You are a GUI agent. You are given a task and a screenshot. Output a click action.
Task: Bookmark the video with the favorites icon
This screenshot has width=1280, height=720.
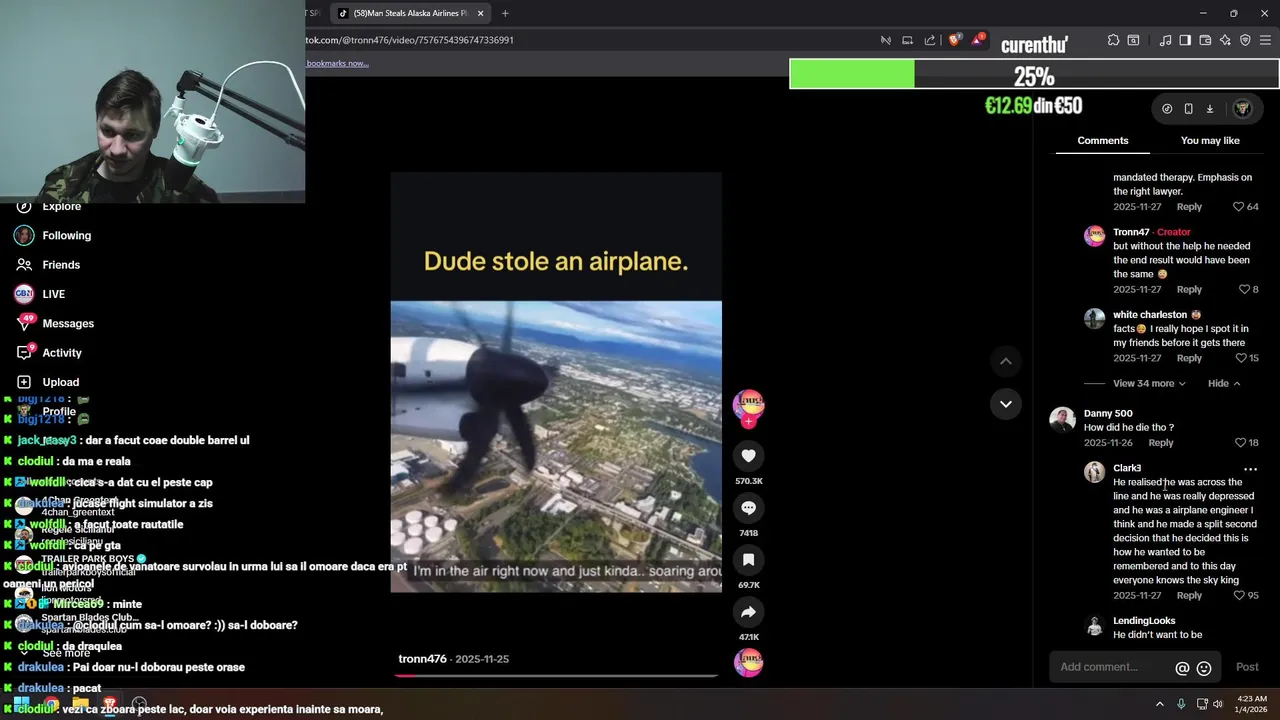[x=748, y=560]
